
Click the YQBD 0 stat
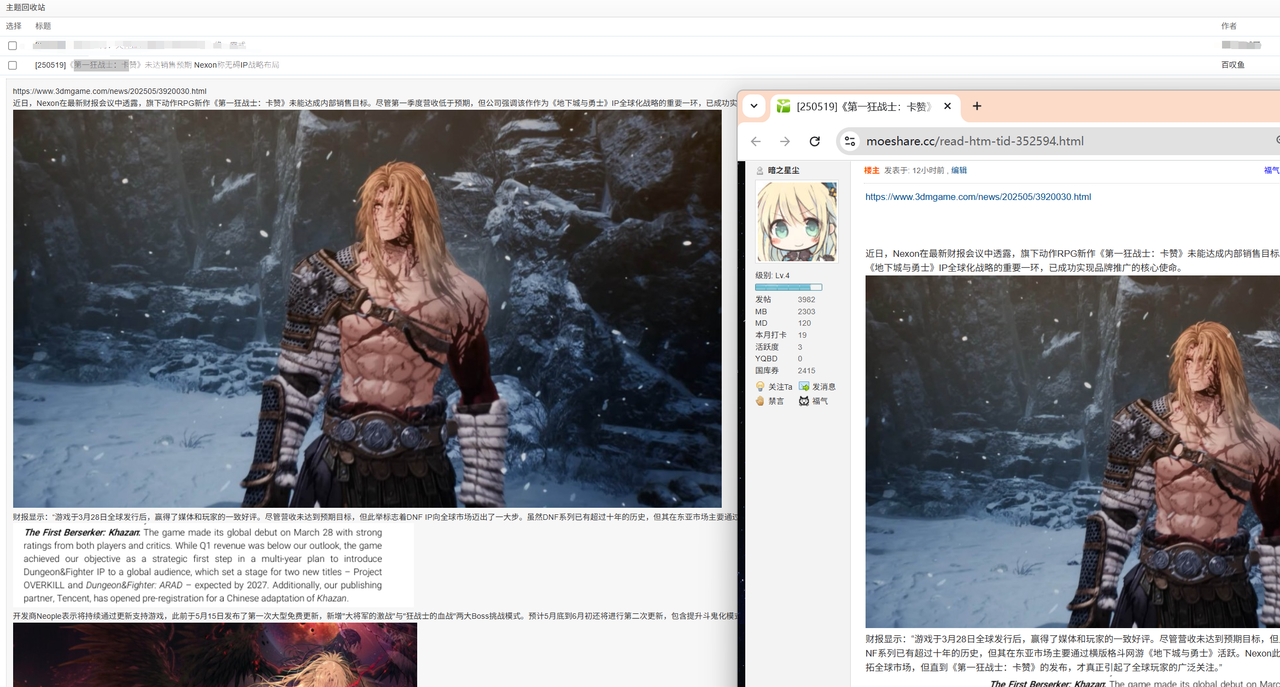coord(779,359)
